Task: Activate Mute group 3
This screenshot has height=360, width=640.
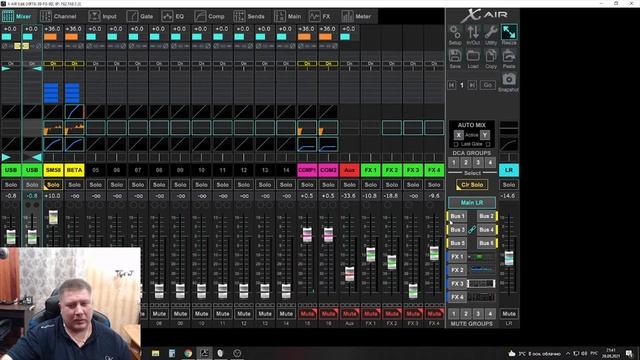Action: pyautogui.click(x=478, y=314)
